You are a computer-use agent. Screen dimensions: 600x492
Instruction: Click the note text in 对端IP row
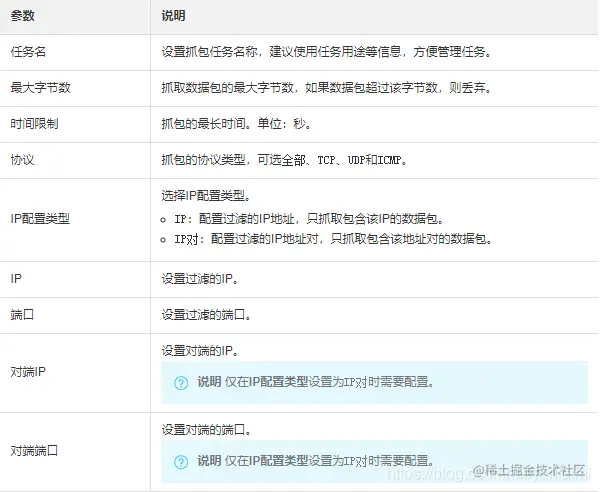click(316, 382)
